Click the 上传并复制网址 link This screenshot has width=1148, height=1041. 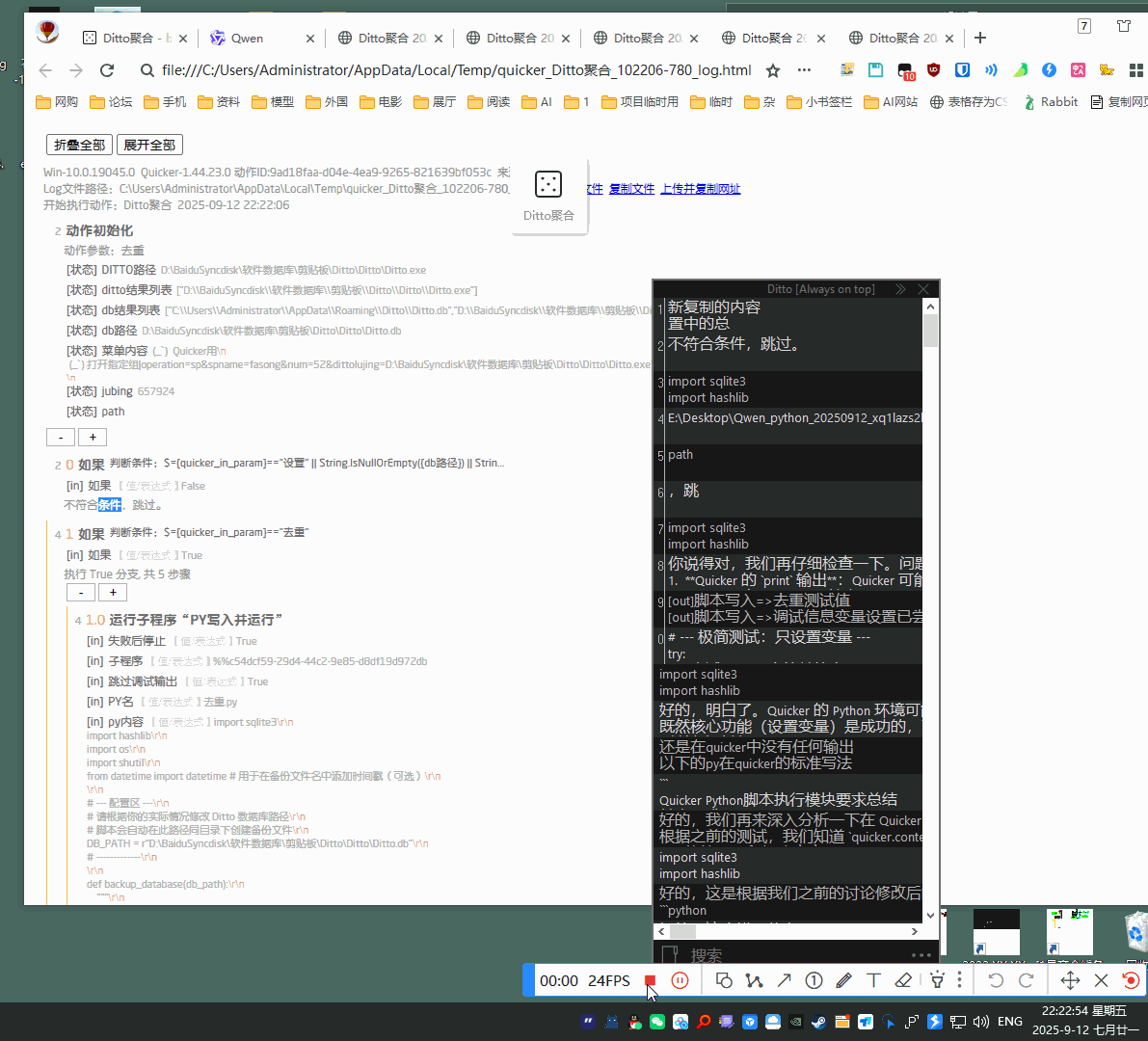(701, 189)
